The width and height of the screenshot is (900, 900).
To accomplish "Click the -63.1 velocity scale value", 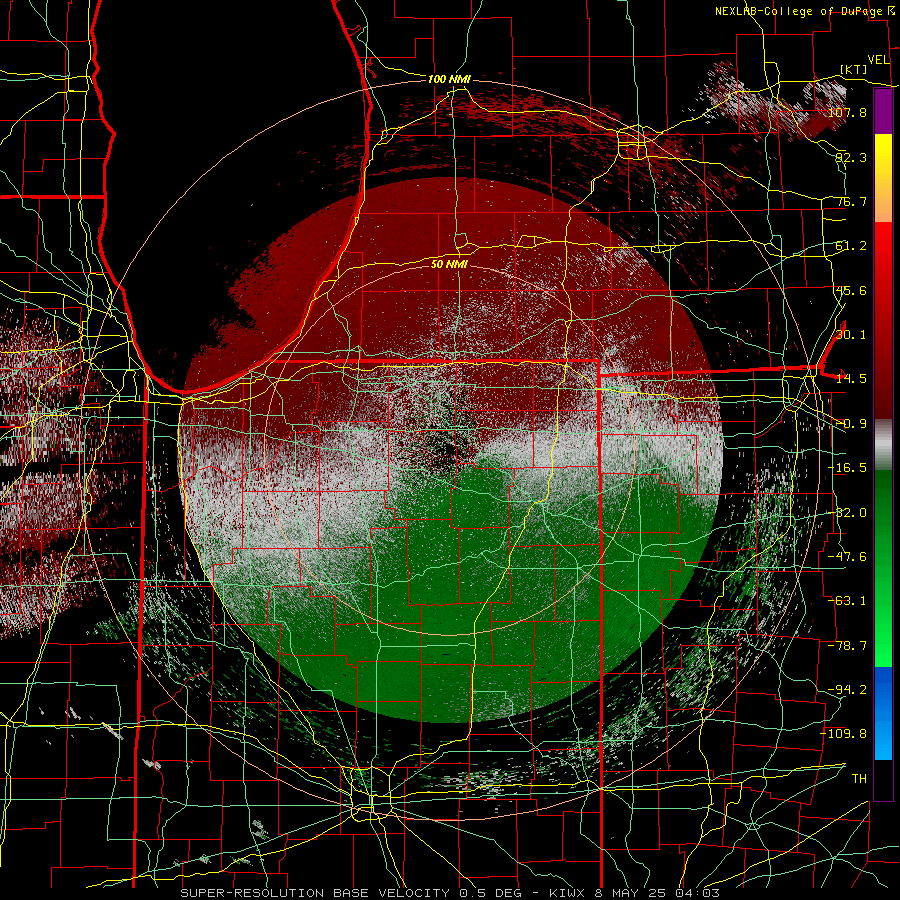I will [847, 601].
